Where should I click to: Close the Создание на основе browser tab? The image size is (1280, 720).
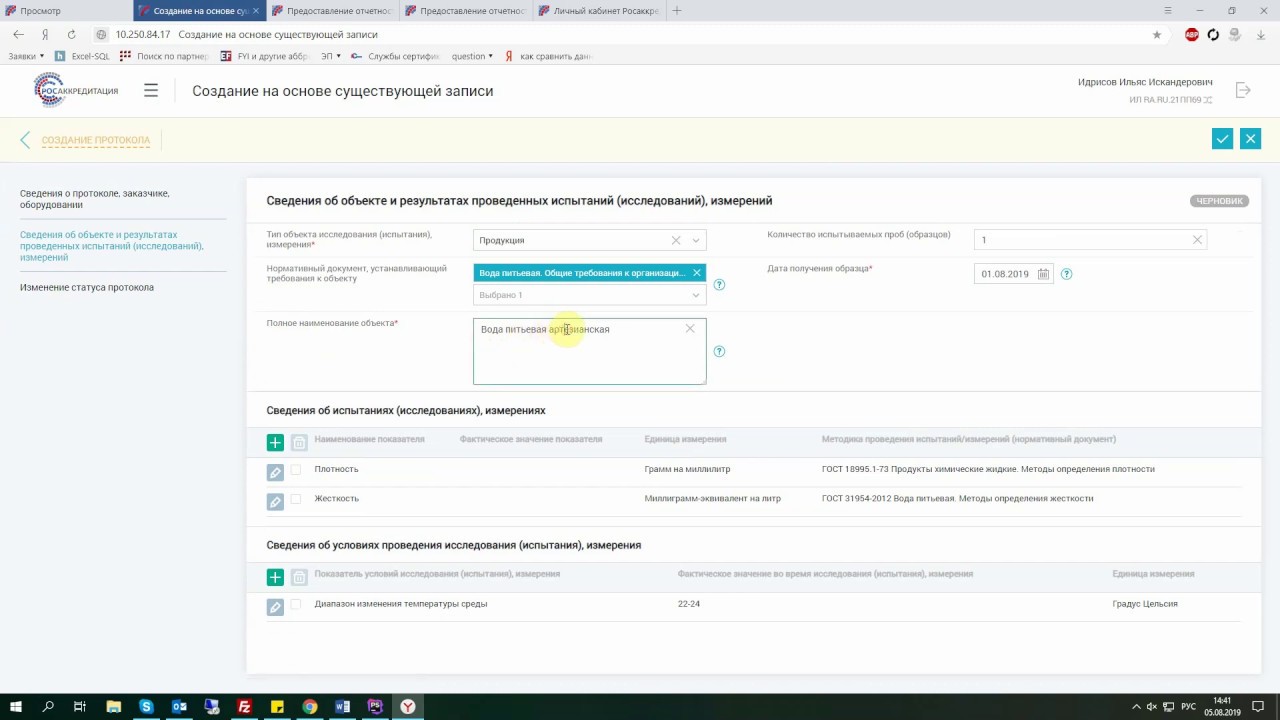[257, 11]
